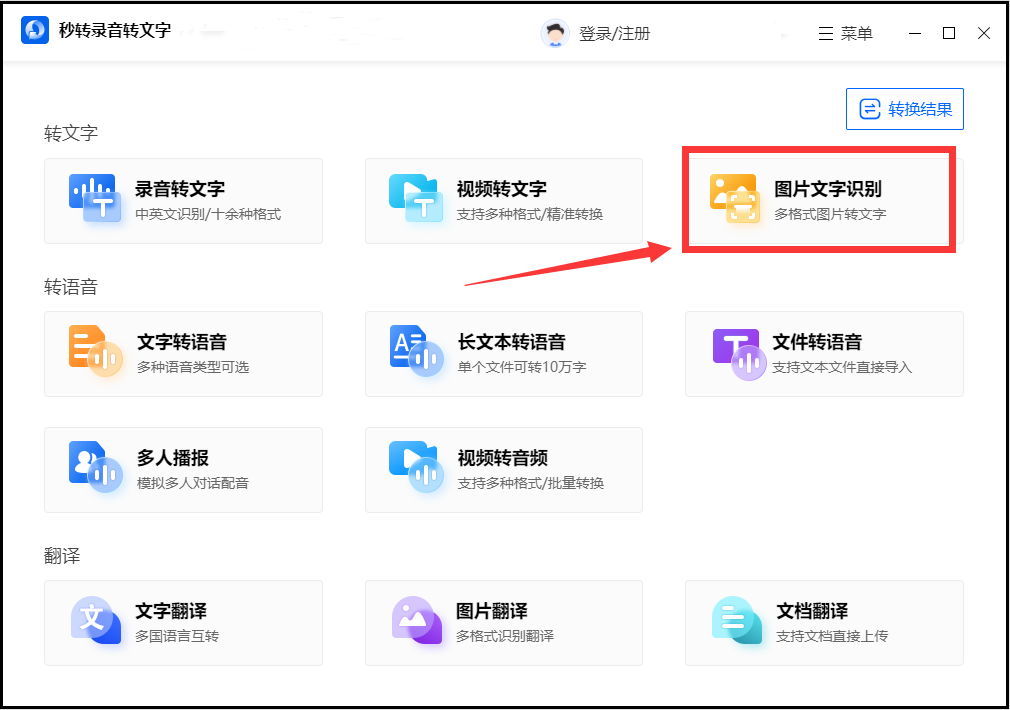Click 中英文识别/十余种格式 description text
The width and height of the screenshot is (1010, 710).
[208, 214]
